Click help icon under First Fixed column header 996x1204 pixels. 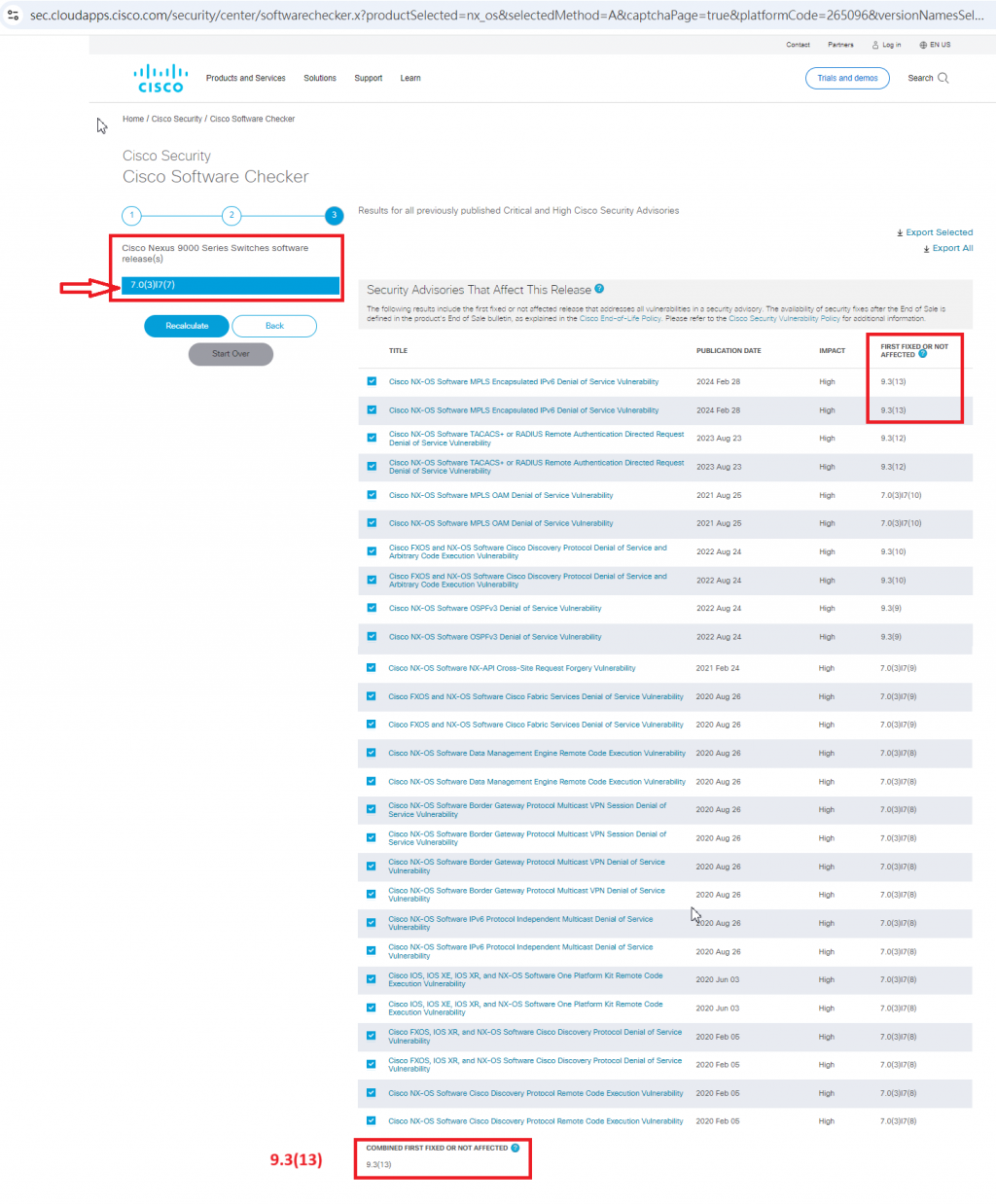click(923, 354)
